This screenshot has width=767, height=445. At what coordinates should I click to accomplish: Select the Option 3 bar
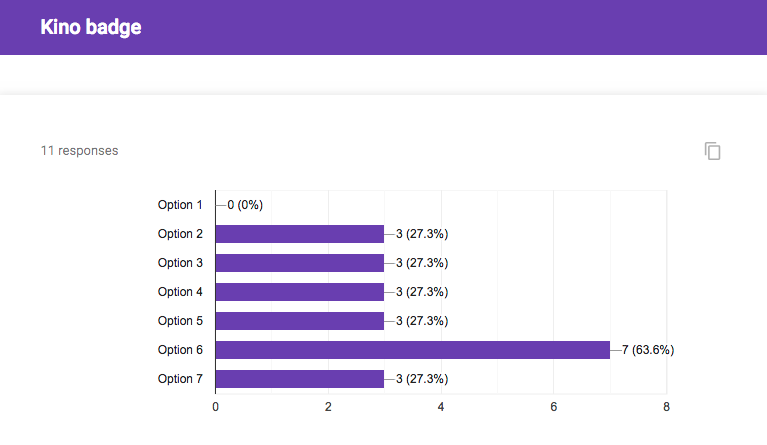tap(300, 263)
